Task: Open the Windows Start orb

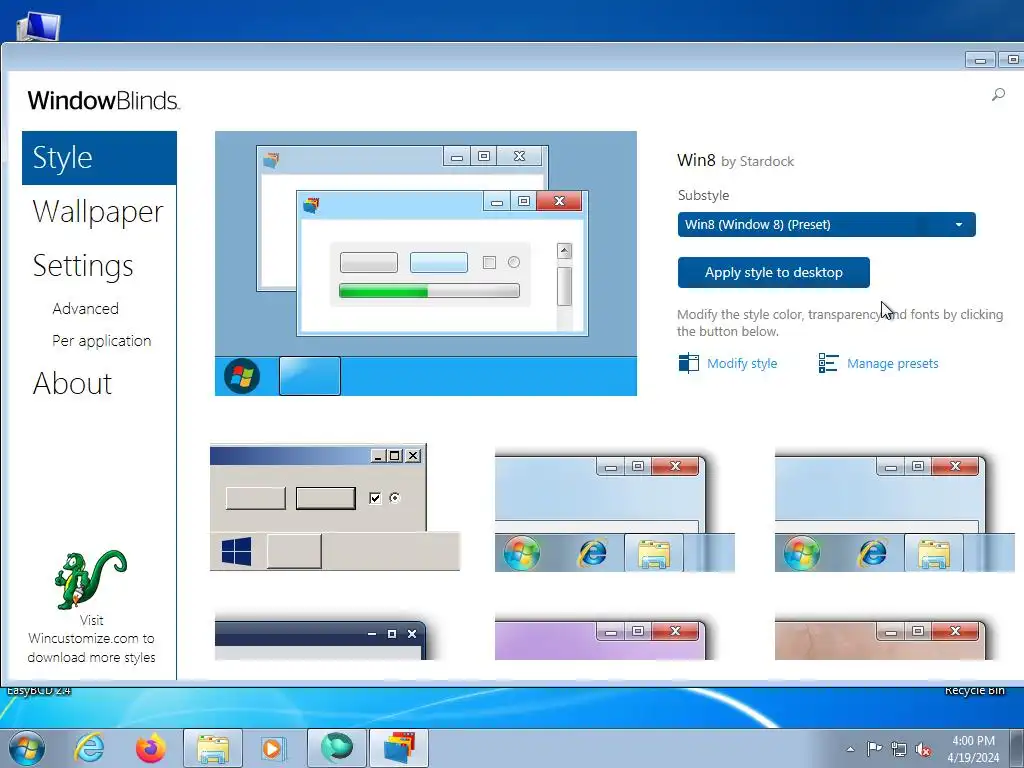Action: tap(27, 748)
